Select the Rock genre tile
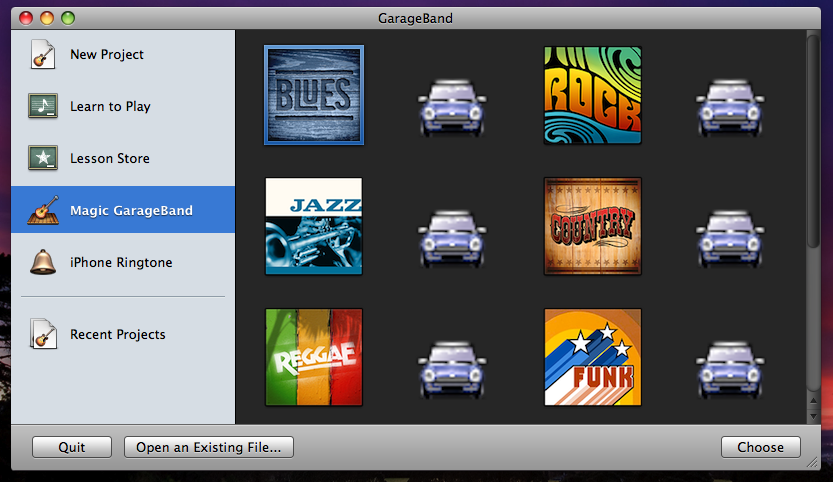Viewport: 833px width, 482px height. (592, 95)
